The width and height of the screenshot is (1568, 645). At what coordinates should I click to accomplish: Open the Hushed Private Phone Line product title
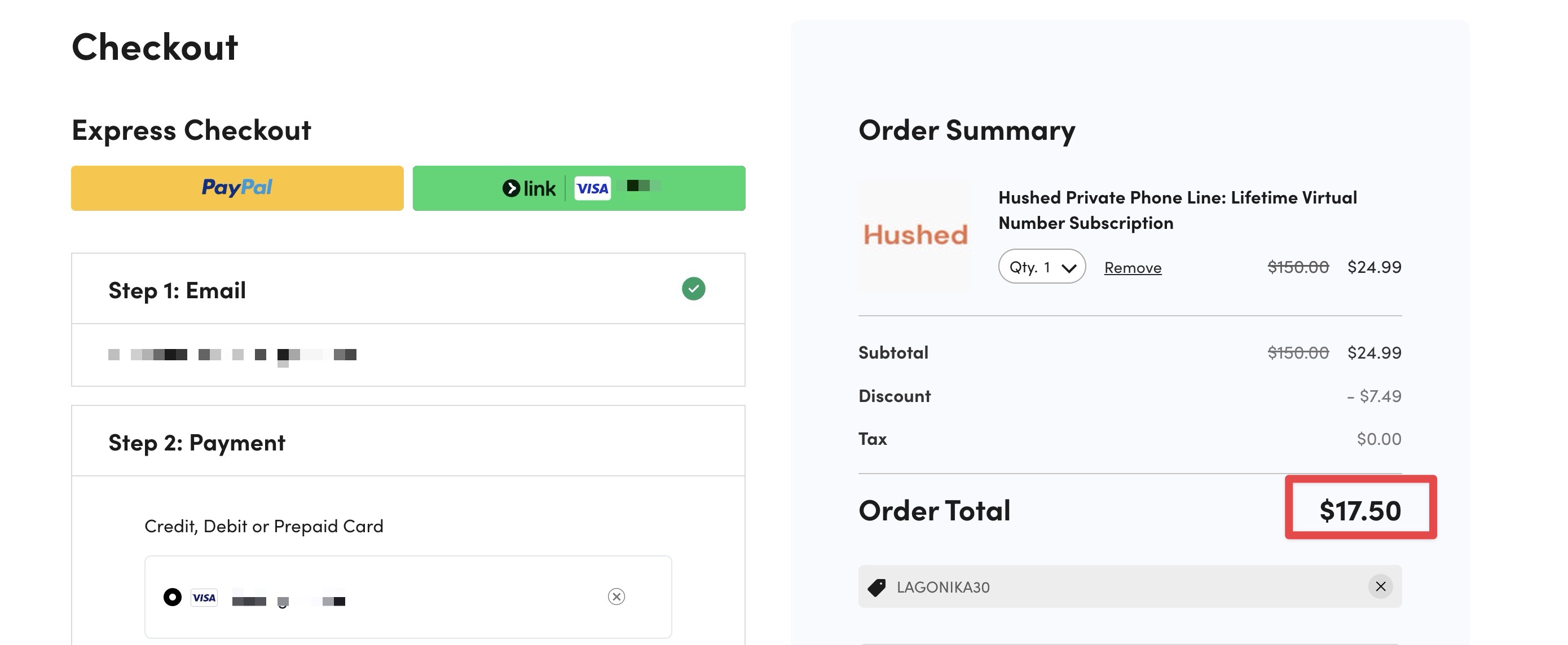point(1177,210)
